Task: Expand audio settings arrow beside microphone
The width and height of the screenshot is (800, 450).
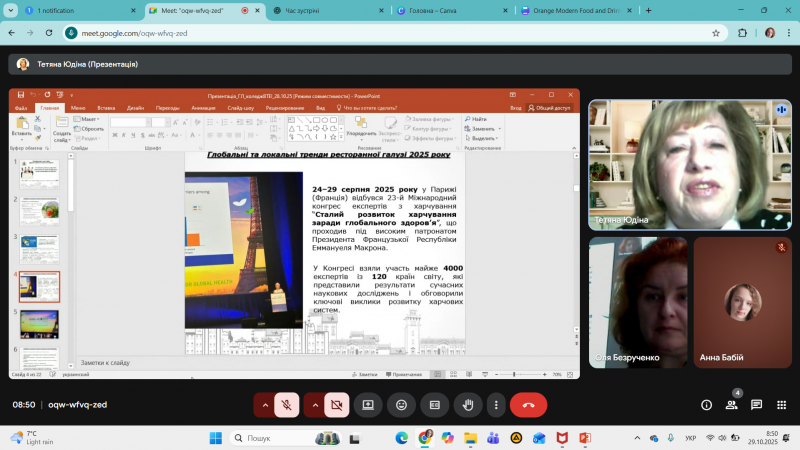Action: point(263,404)
